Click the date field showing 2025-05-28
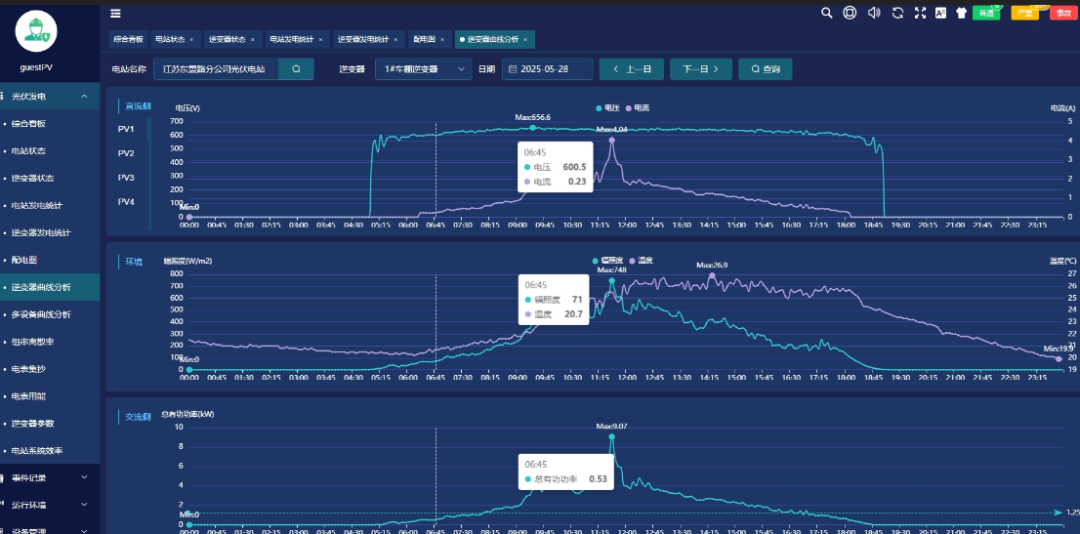1080x534 pixels. [x=548, y=69]
